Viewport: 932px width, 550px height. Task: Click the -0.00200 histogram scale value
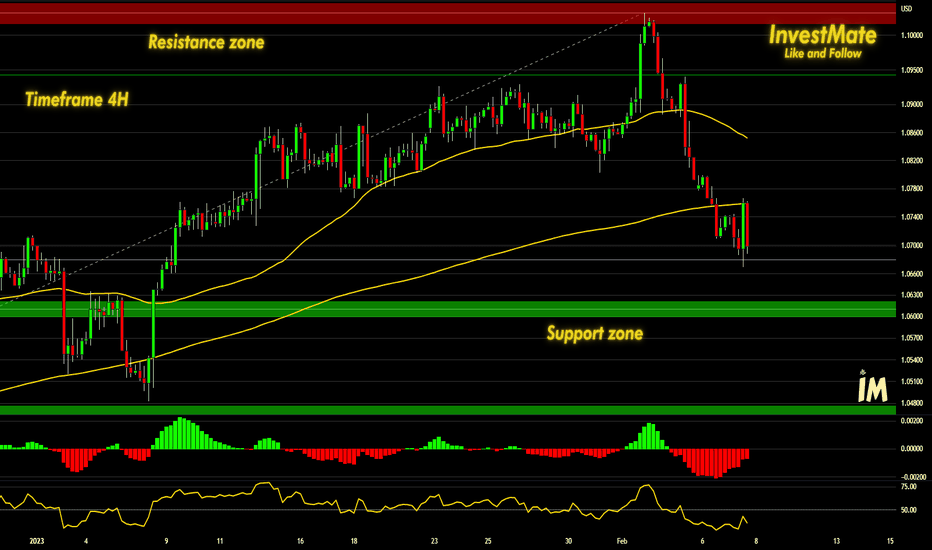[x=912, y=477]
